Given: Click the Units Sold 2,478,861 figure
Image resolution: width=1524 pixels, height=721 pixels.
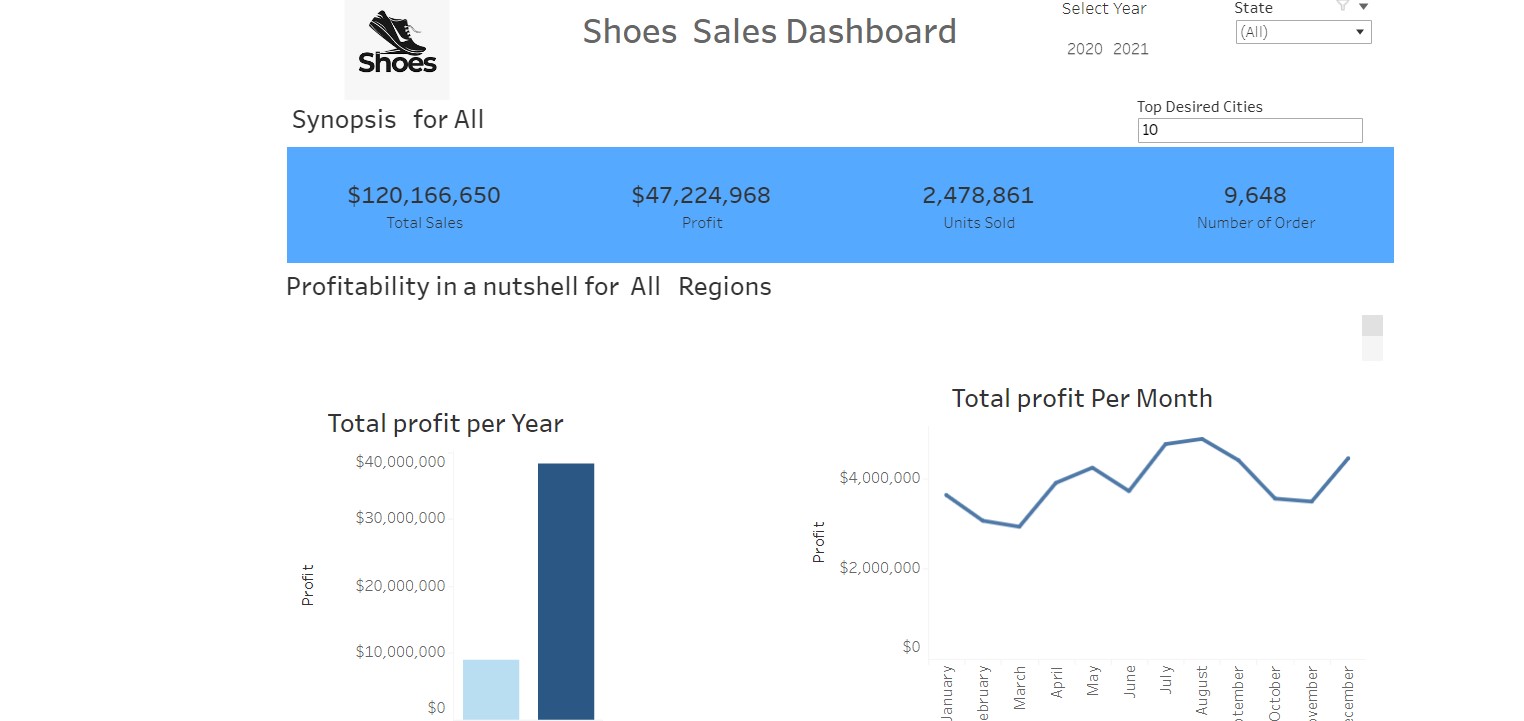Looking at the screenshot, I should click(x=978, y=196).
